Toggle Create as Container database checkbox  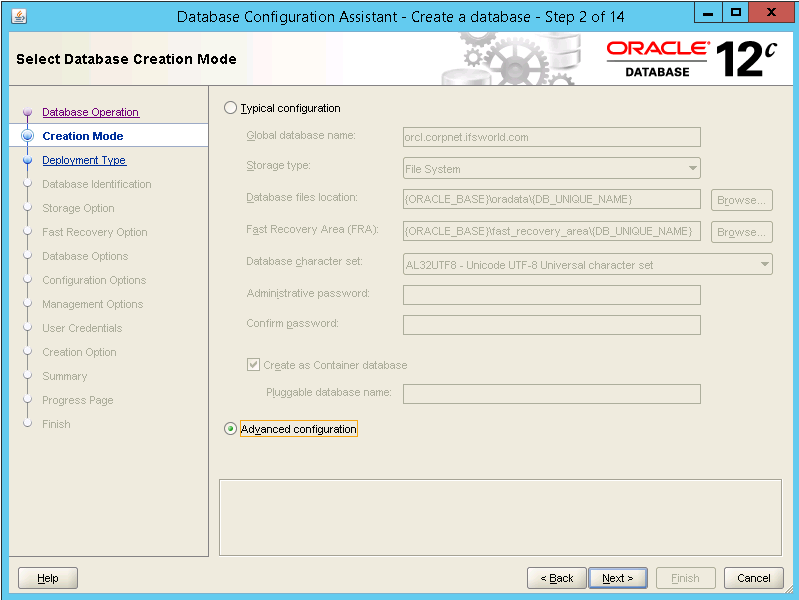[253, 365]
